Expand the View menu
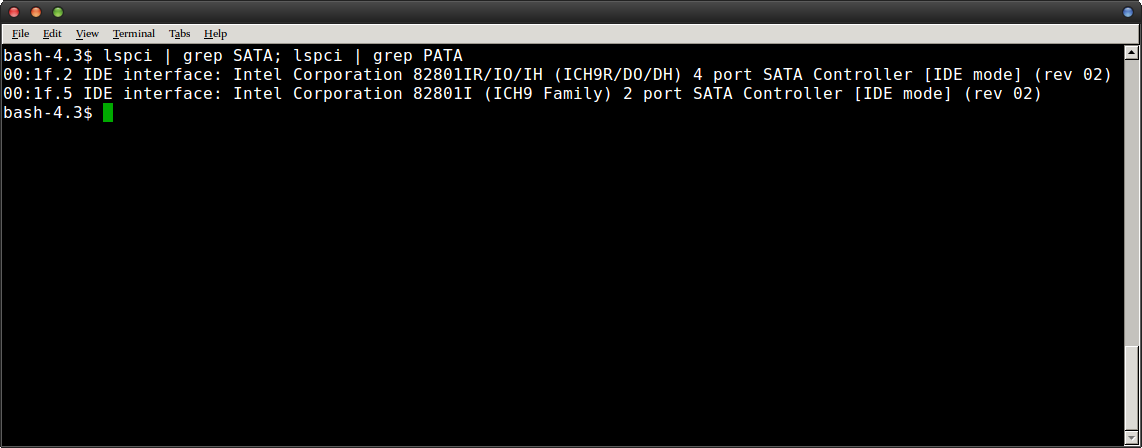Screen dimensions: 1142x448 click(x=87, y=33)
